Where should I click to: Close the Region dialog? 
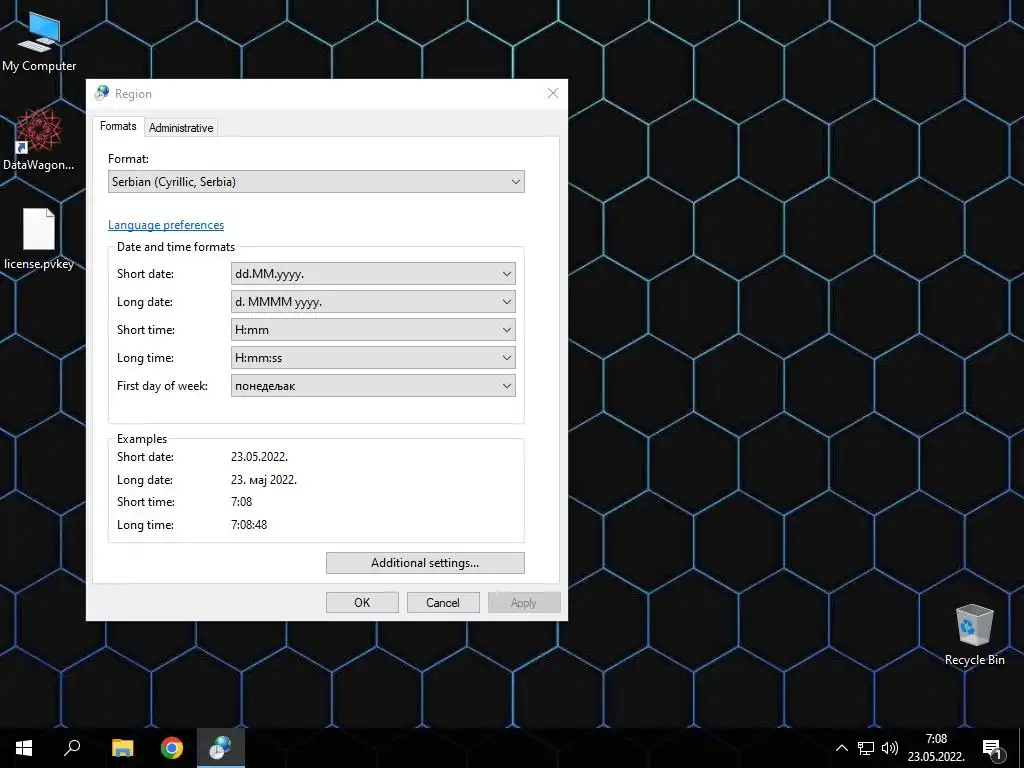click(x=552, y=93)
